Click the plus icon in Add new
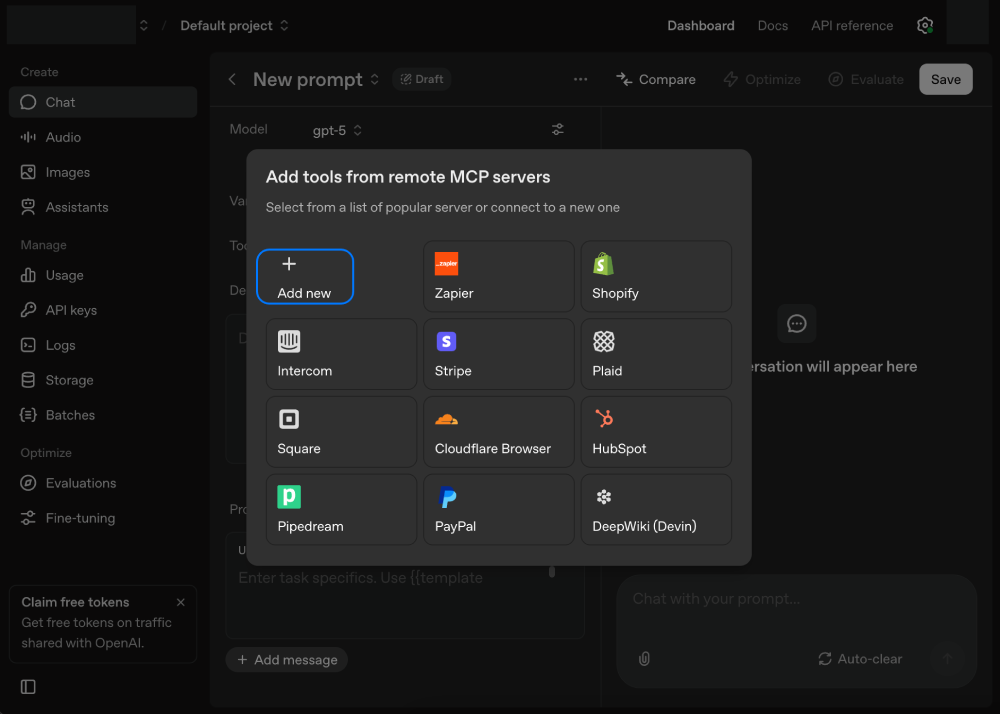 [289, 263]
